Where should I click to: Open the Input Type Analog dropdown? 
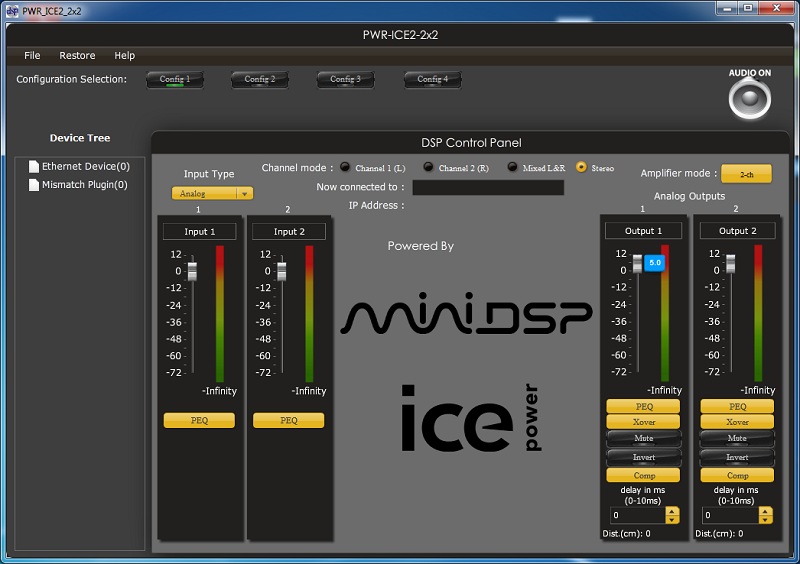(x=212, y=193)
